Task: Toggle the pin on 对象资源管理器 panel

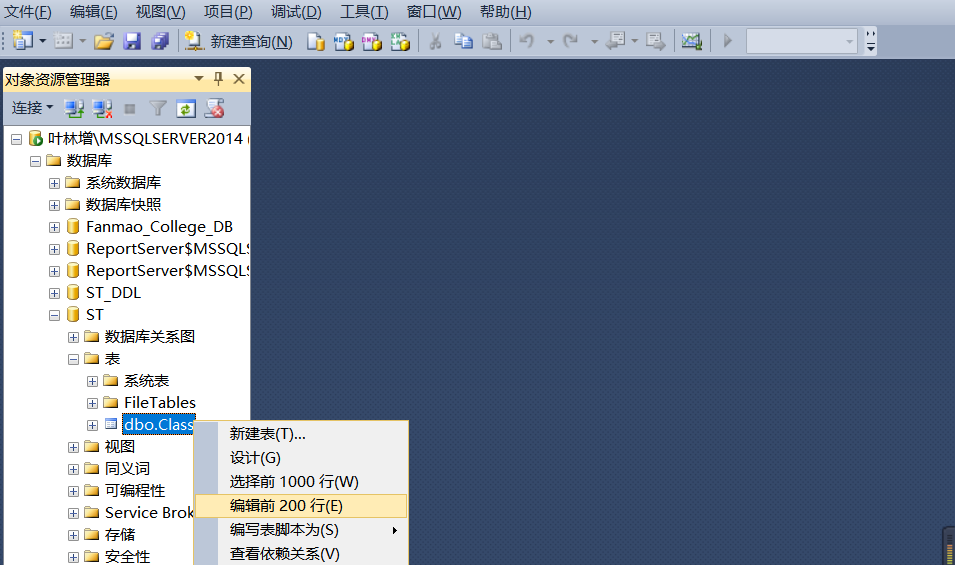Action: [x=218, y=79]
